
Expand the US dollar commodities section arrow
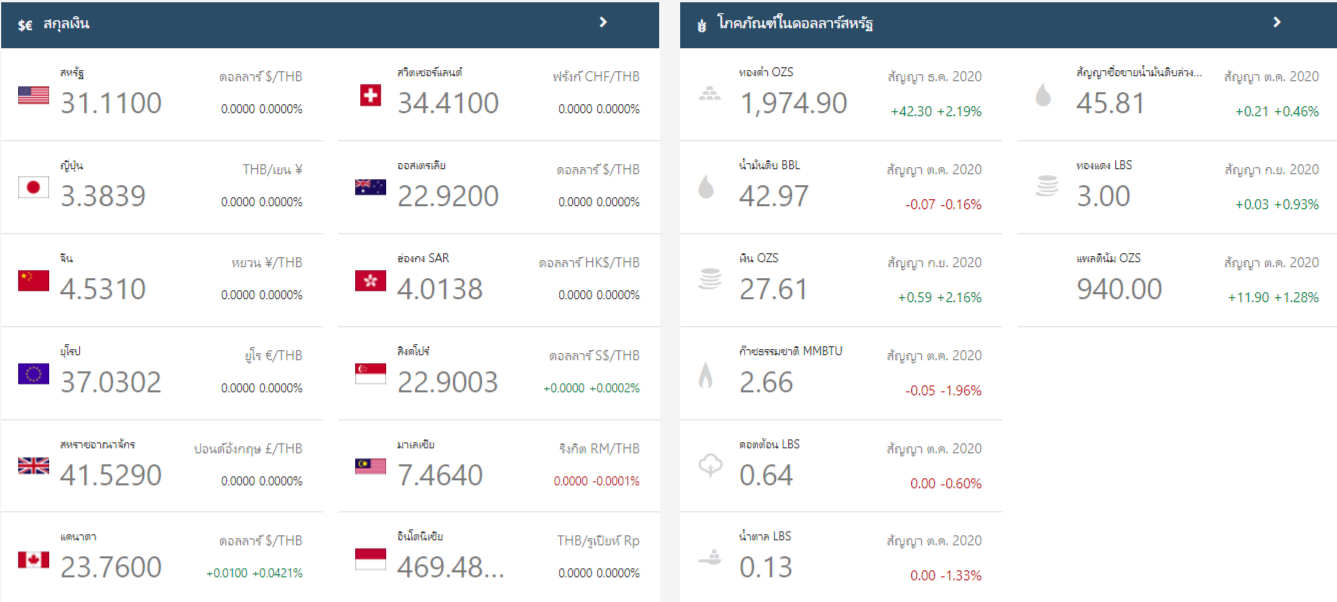[x=1277, y=22]
